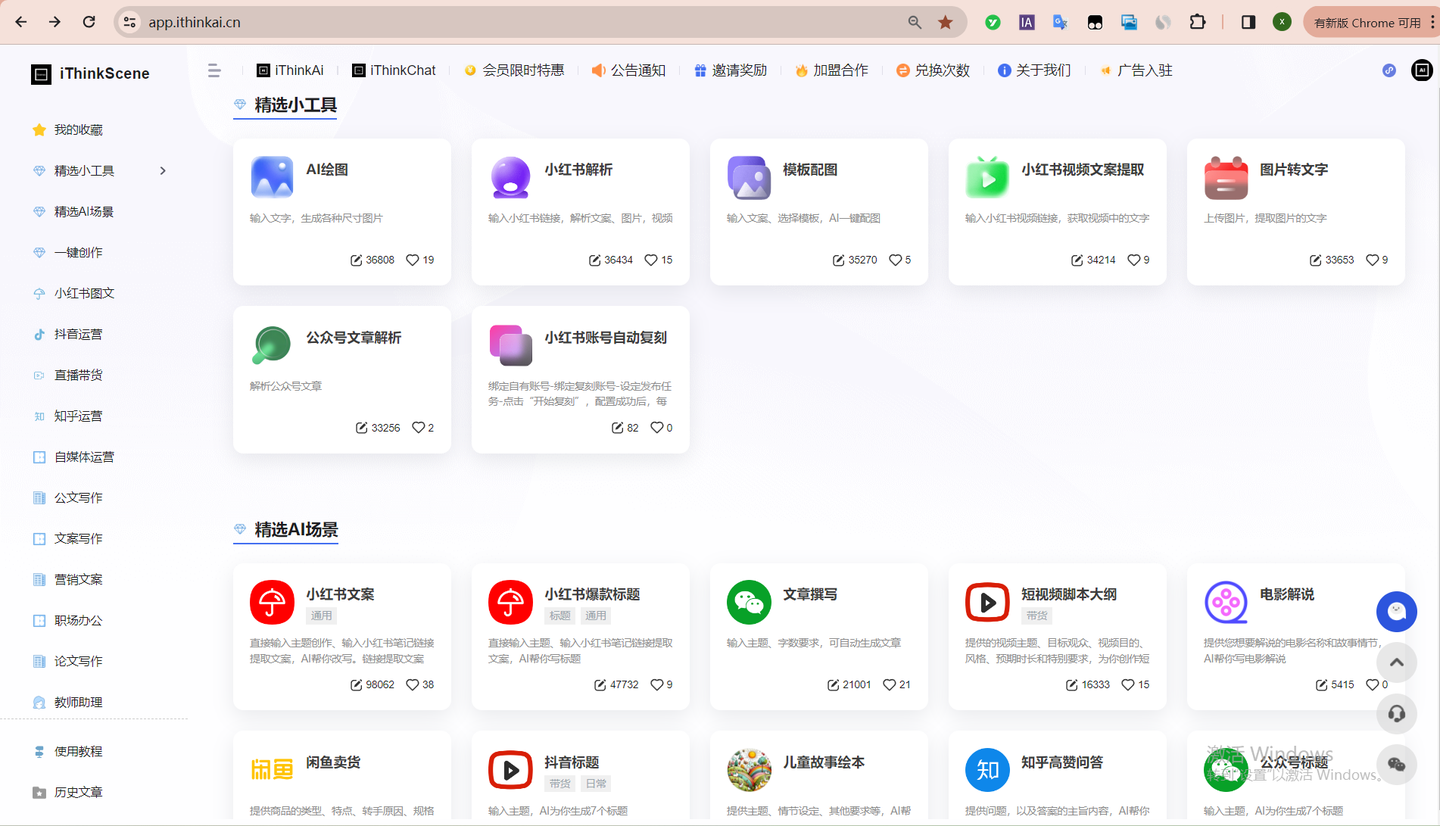
Task: Open the 短视频脚本大纲 play icon
Action: pos(987,602)
